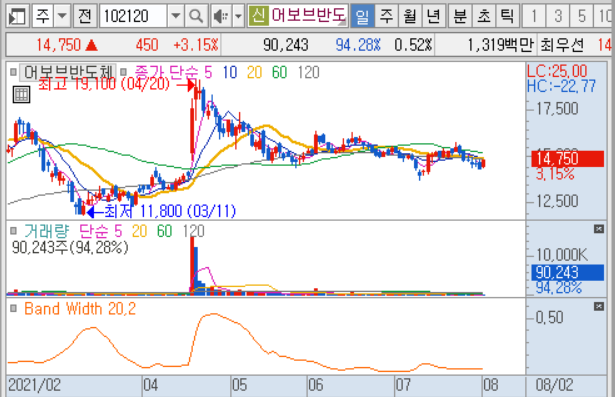Close the Band Width indicator panel
The height and width of the screenshot is (397, 615).
(x=599, y=306)
